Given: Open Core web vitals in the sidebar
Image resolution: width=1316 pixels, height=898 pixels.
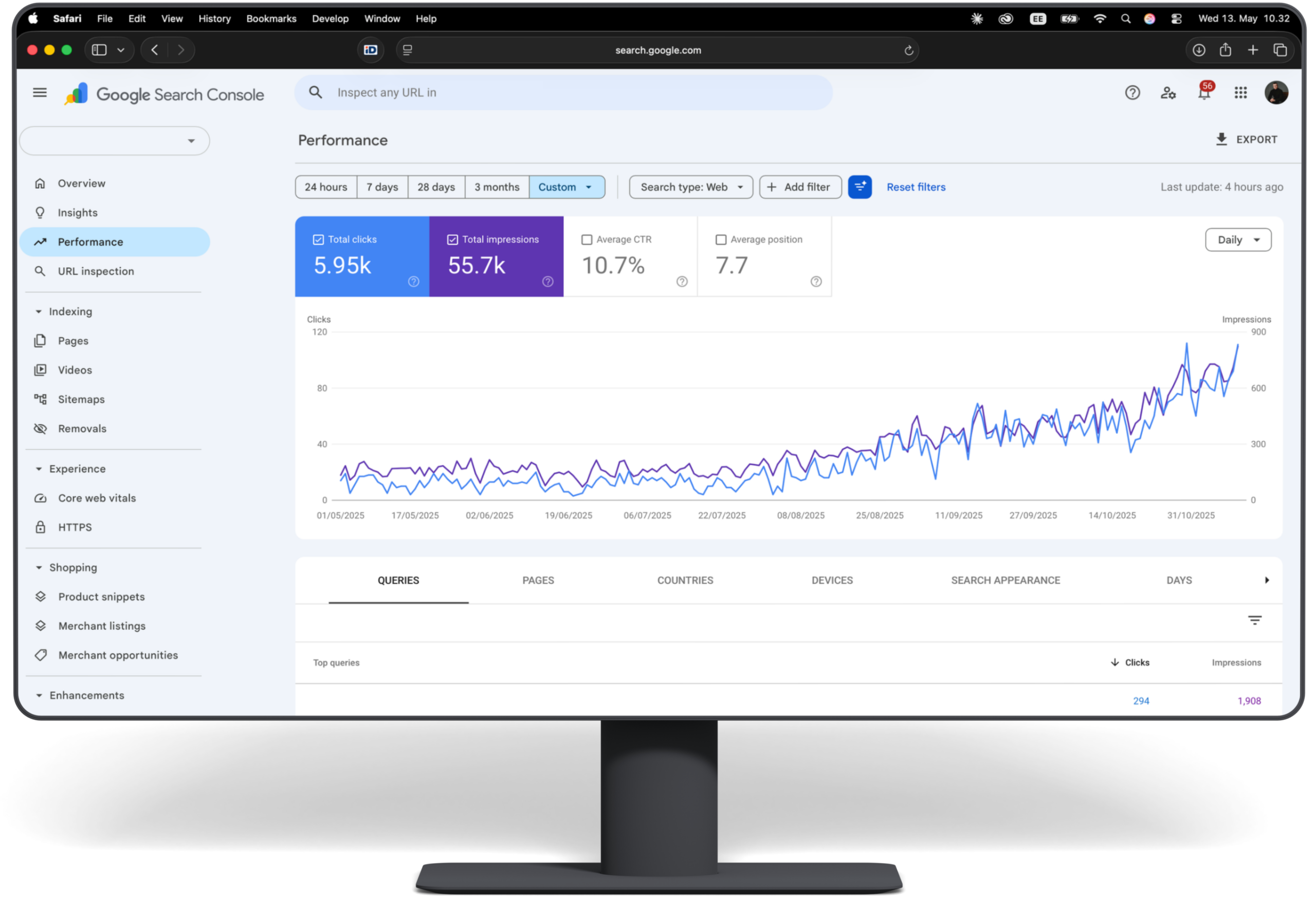Looking at the screenshot, I should (x=115, y=498).
